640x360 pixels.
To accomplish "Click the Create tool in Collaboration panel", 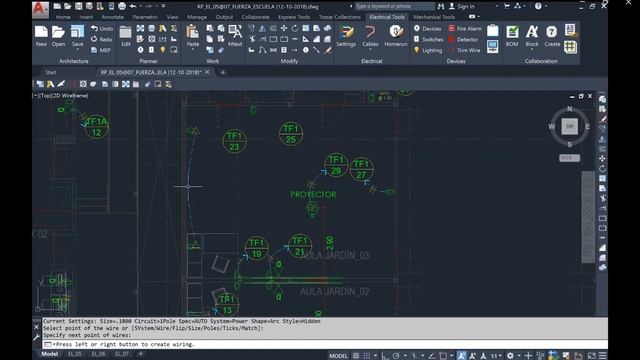I will pos(552,36).
